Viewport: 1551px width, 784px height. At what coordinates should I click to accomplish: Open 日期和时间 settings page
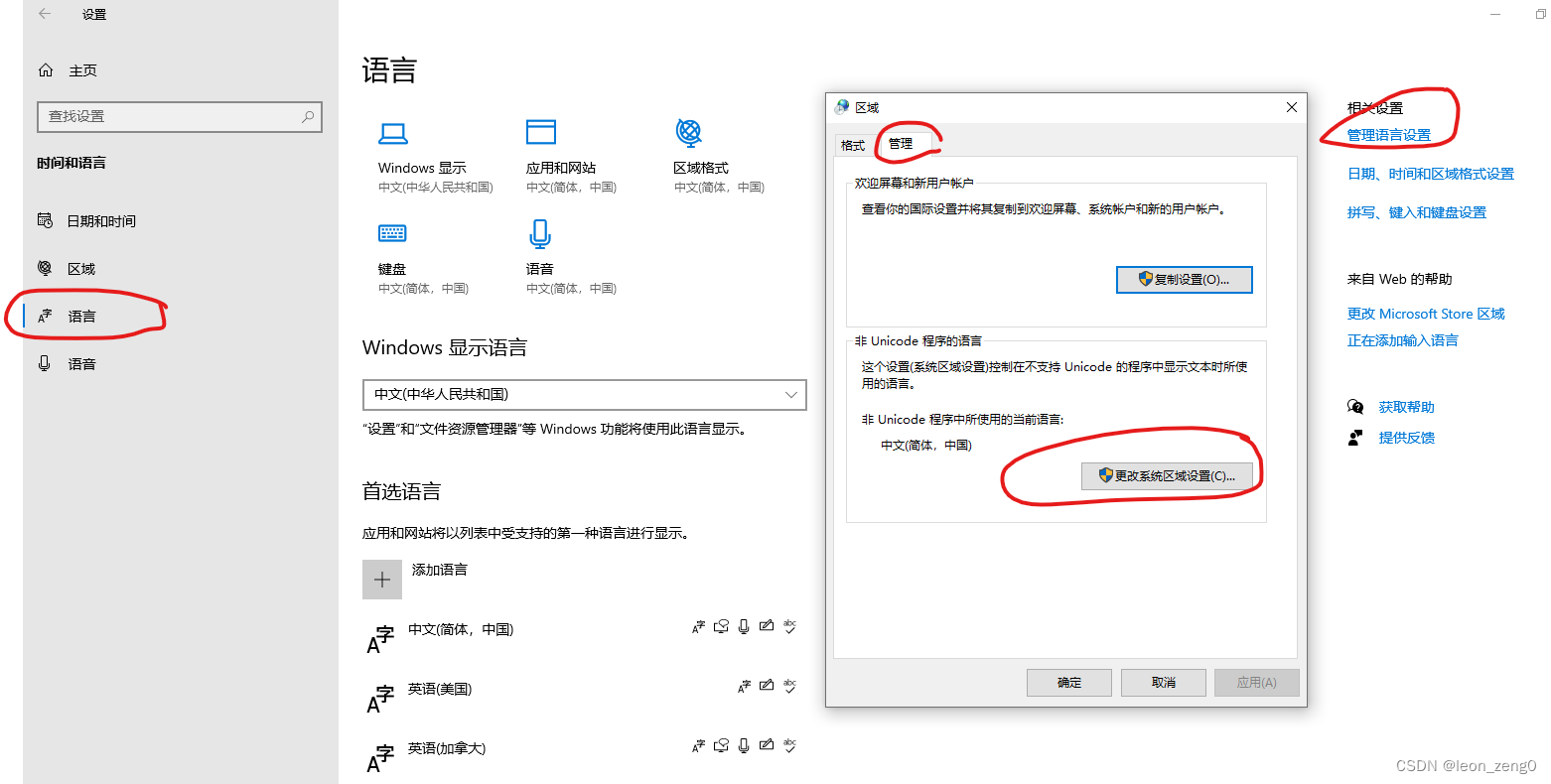(x=100, y=221)
